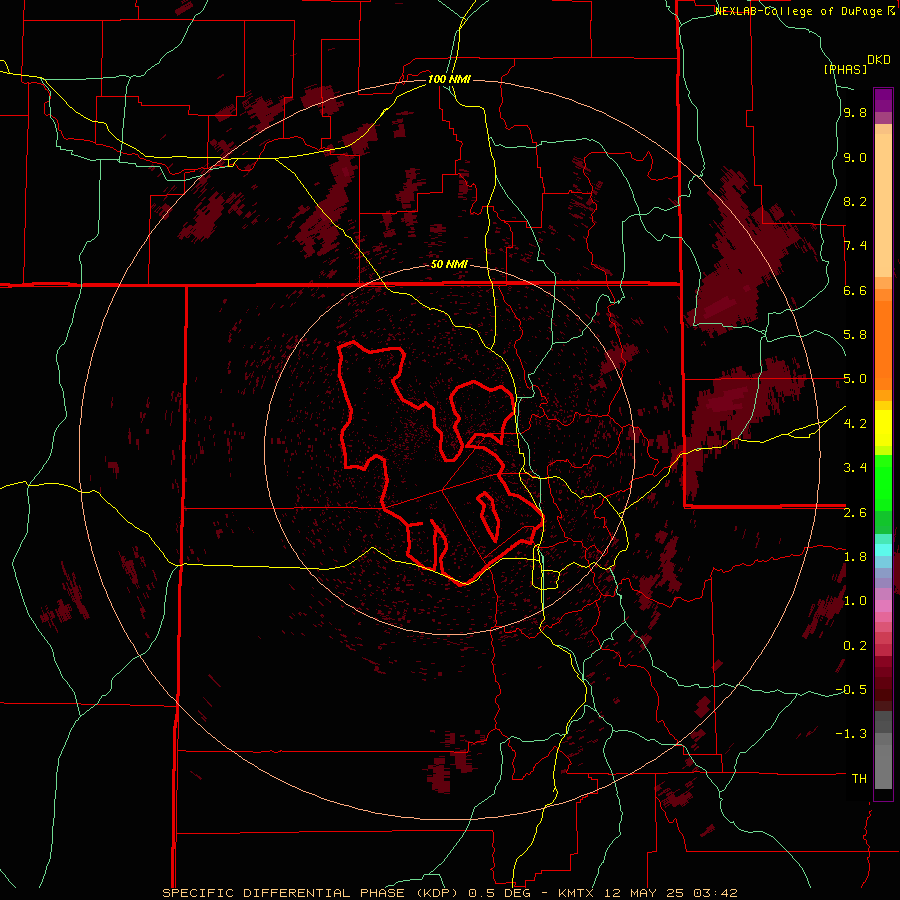Click the 100 NMI range ring label
The height and width of the screenshot is (900, 900).
click(x=449, y=79)
